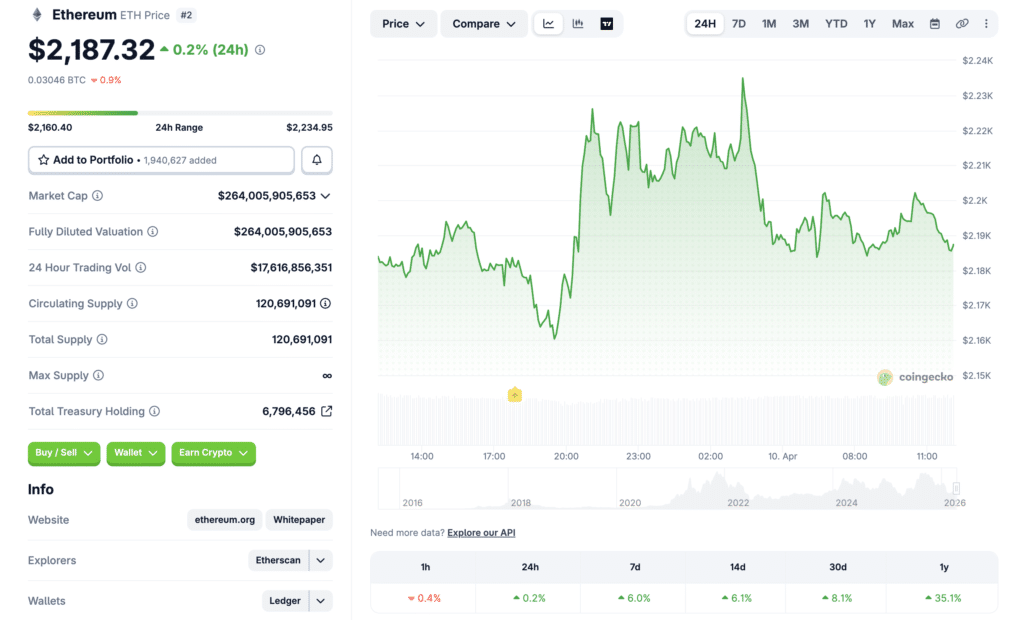Select the line chart icon

(x=547, y=23)
